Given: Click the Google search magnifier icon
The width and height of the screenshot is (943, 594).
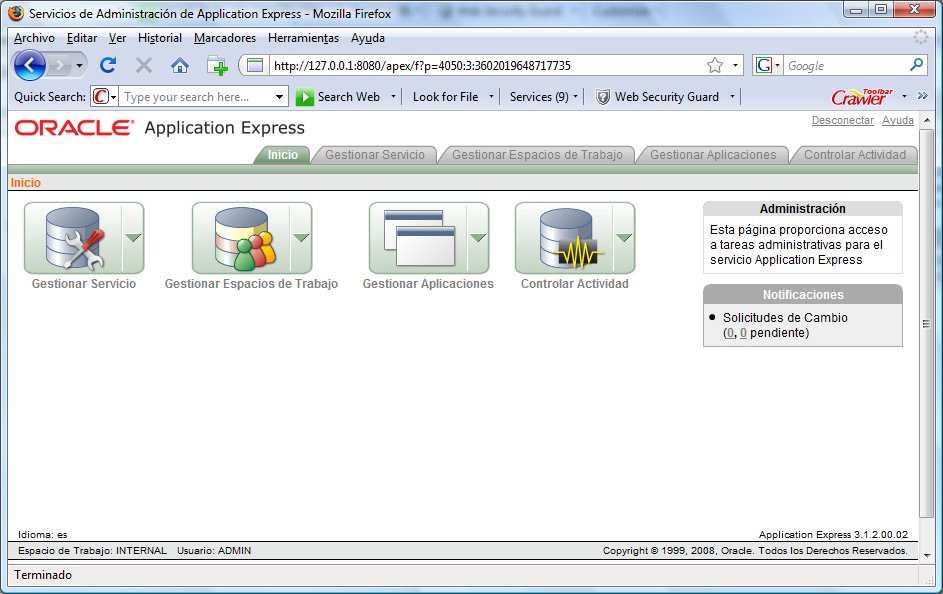Looking at the screenshot, I should tap(917, 64).
